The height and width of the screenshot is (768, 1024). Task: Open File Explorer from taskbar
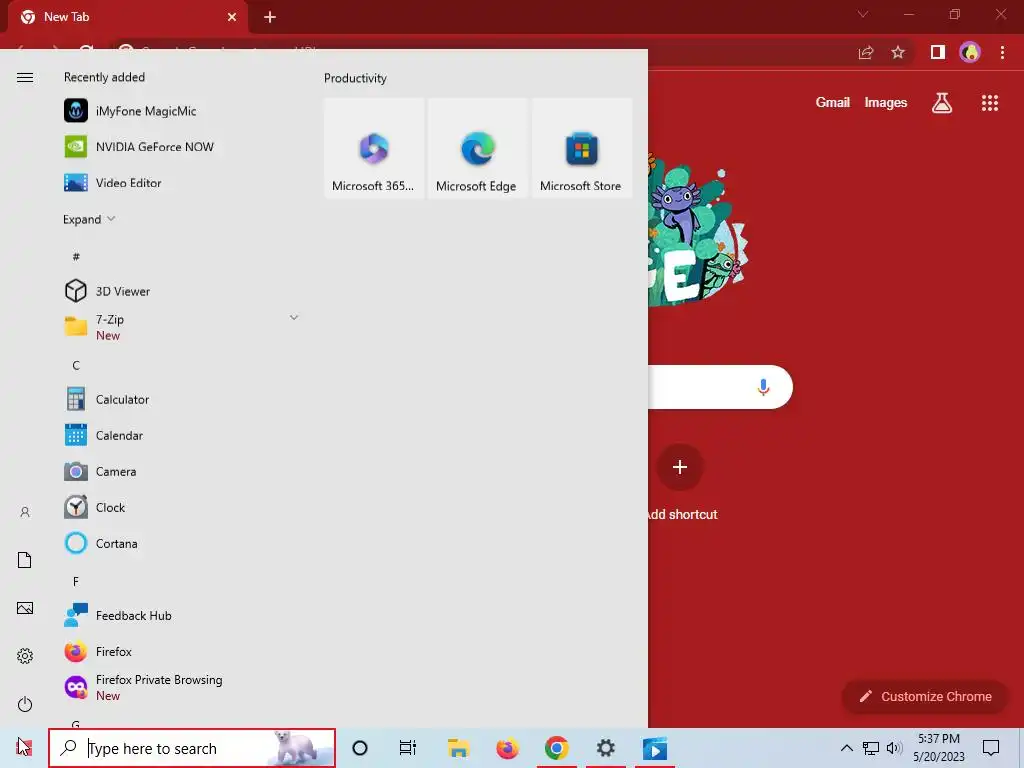458,748
